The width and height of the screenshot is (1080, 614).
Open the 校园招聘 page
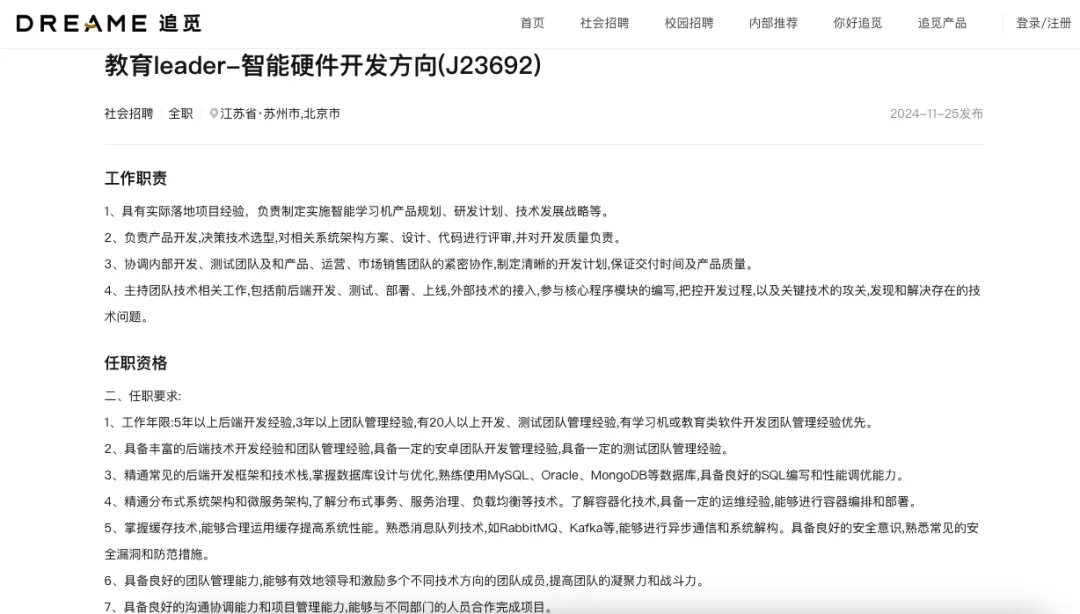689,23
